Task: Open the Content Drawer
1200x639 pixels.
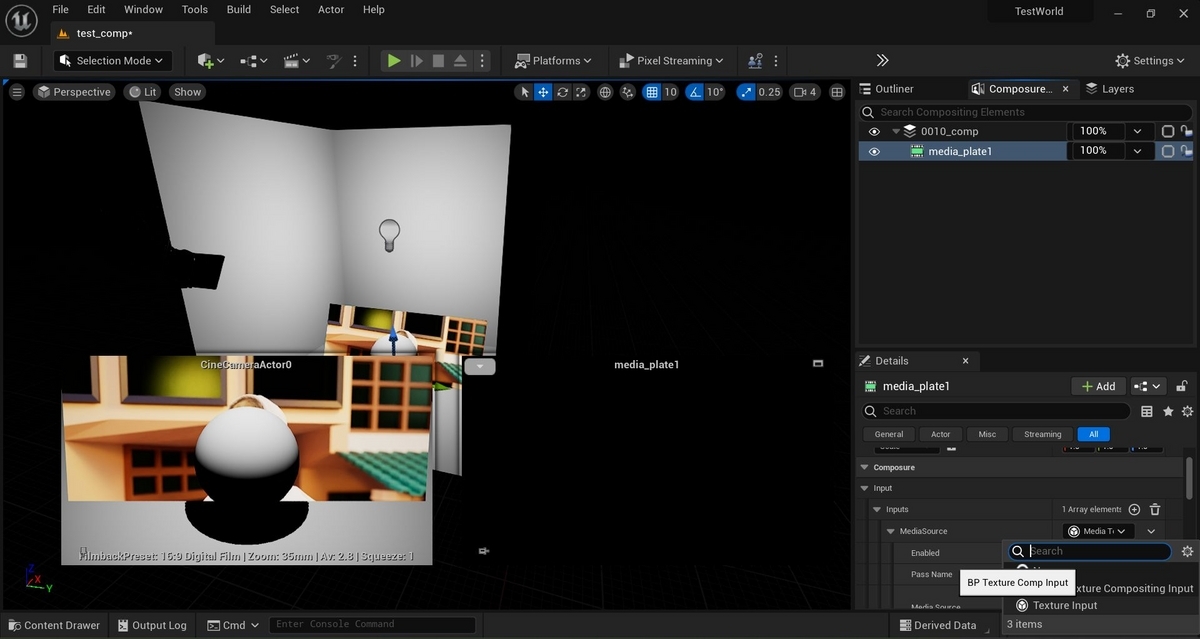Action: [54, 625]
